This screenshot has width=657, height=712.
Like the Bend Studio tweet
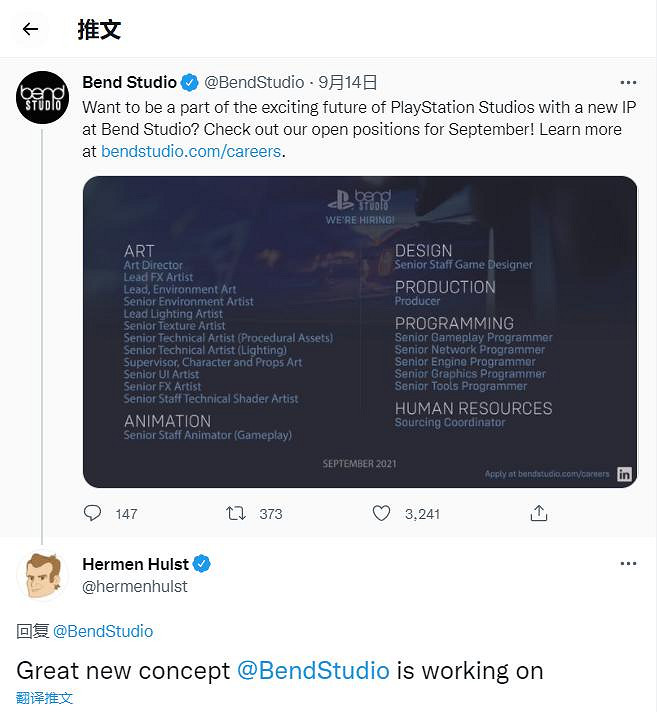(x=381, y=513)
